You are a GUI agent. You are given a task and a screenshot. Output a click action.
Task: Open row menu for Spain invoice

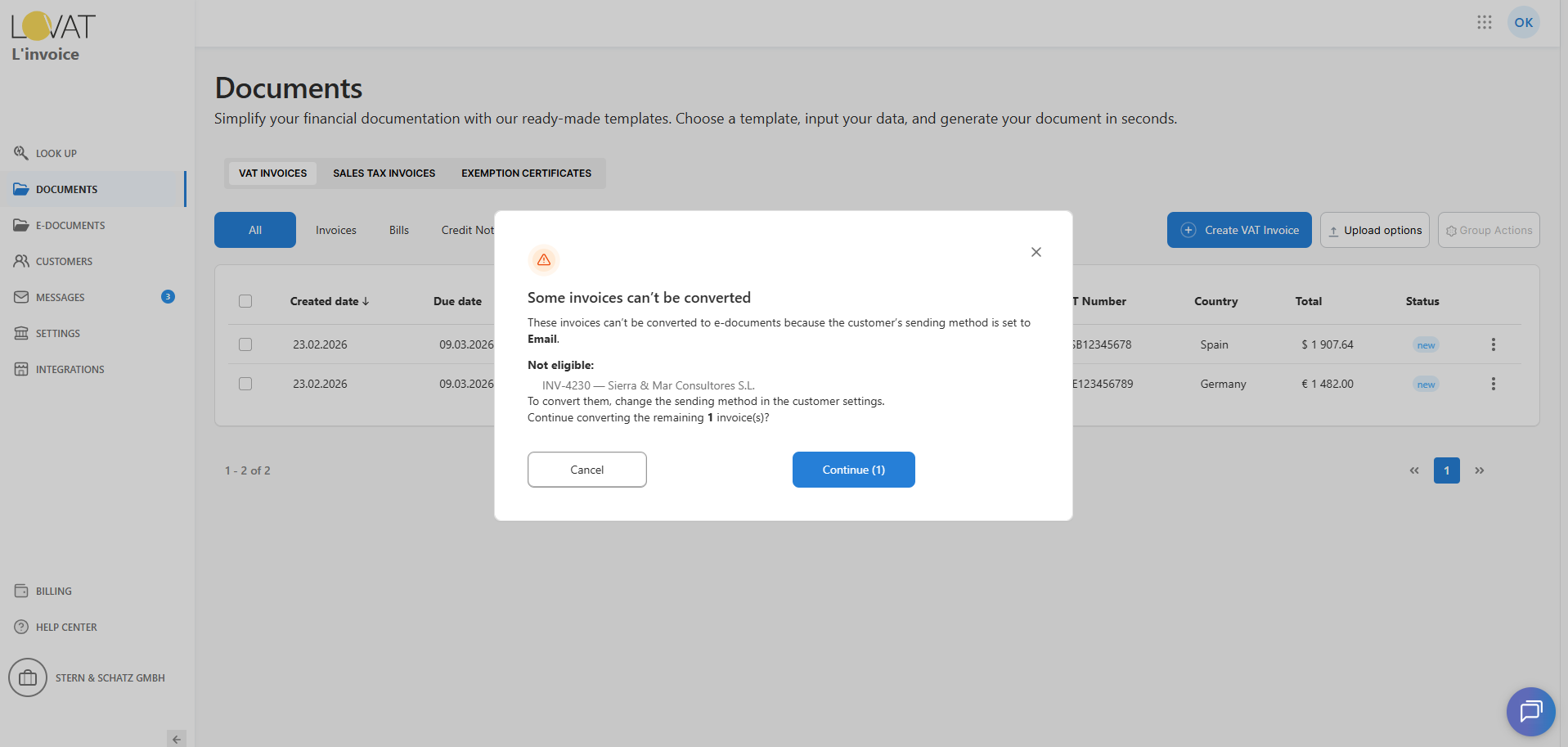[1493, 344]
